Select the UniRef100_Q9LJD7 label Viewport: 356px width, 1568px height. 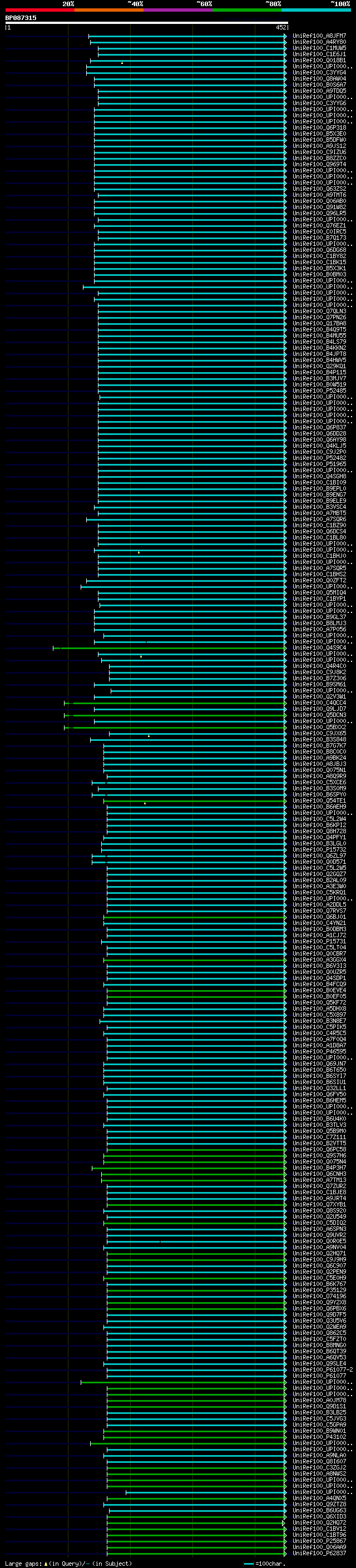319,709
